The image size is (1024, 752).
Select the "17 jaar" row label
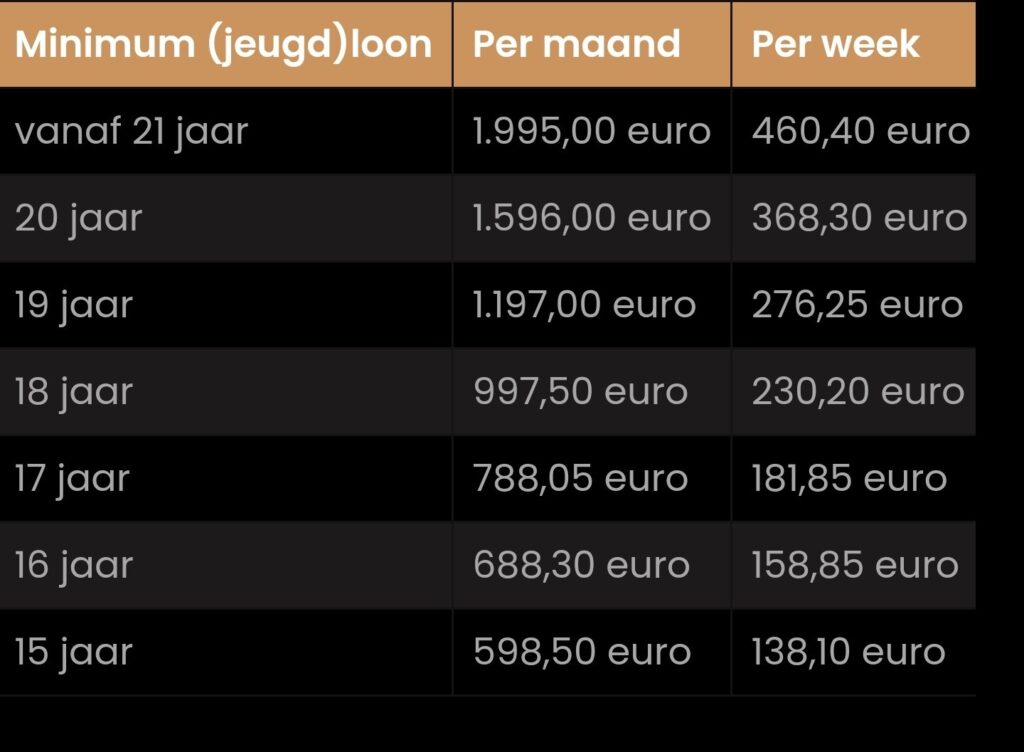[72, 478]
